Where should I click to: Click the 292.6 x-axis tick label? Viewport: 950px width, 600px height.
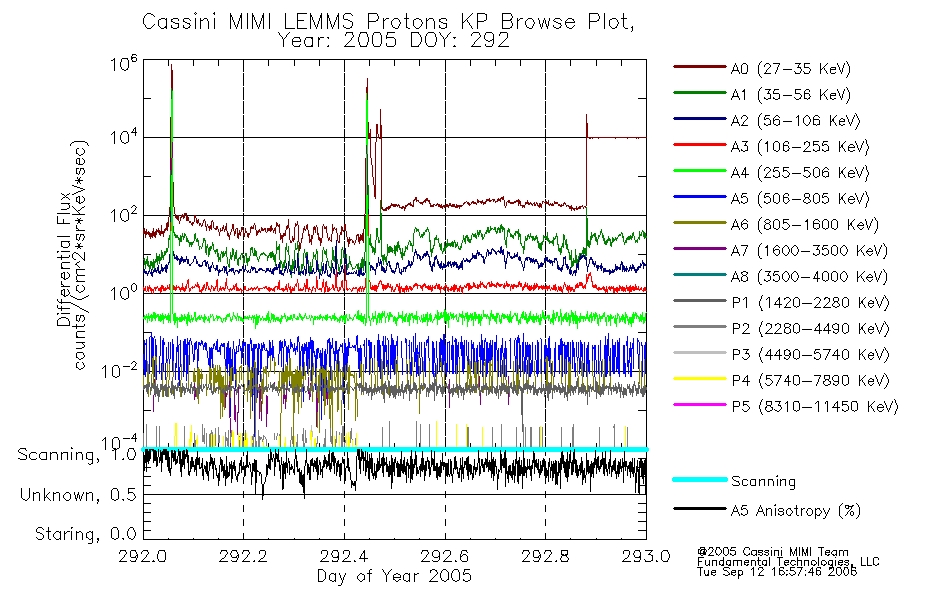(445, 556)
